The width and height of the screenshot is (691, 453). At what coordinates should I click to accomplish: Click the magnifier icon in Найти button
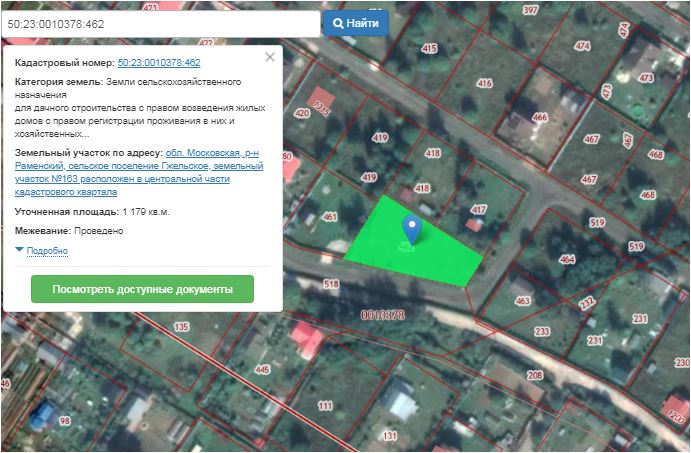point(339,22)
